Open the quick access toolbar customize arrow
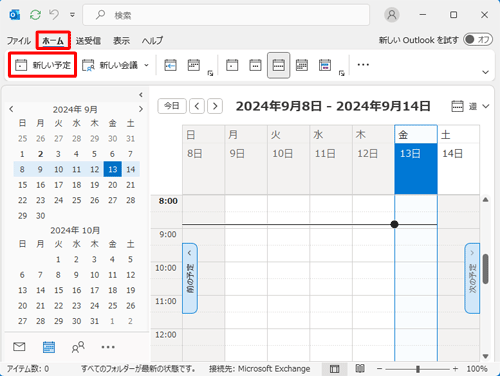Image resolution: width=500 pixels, height=376 pixels. 72,15
